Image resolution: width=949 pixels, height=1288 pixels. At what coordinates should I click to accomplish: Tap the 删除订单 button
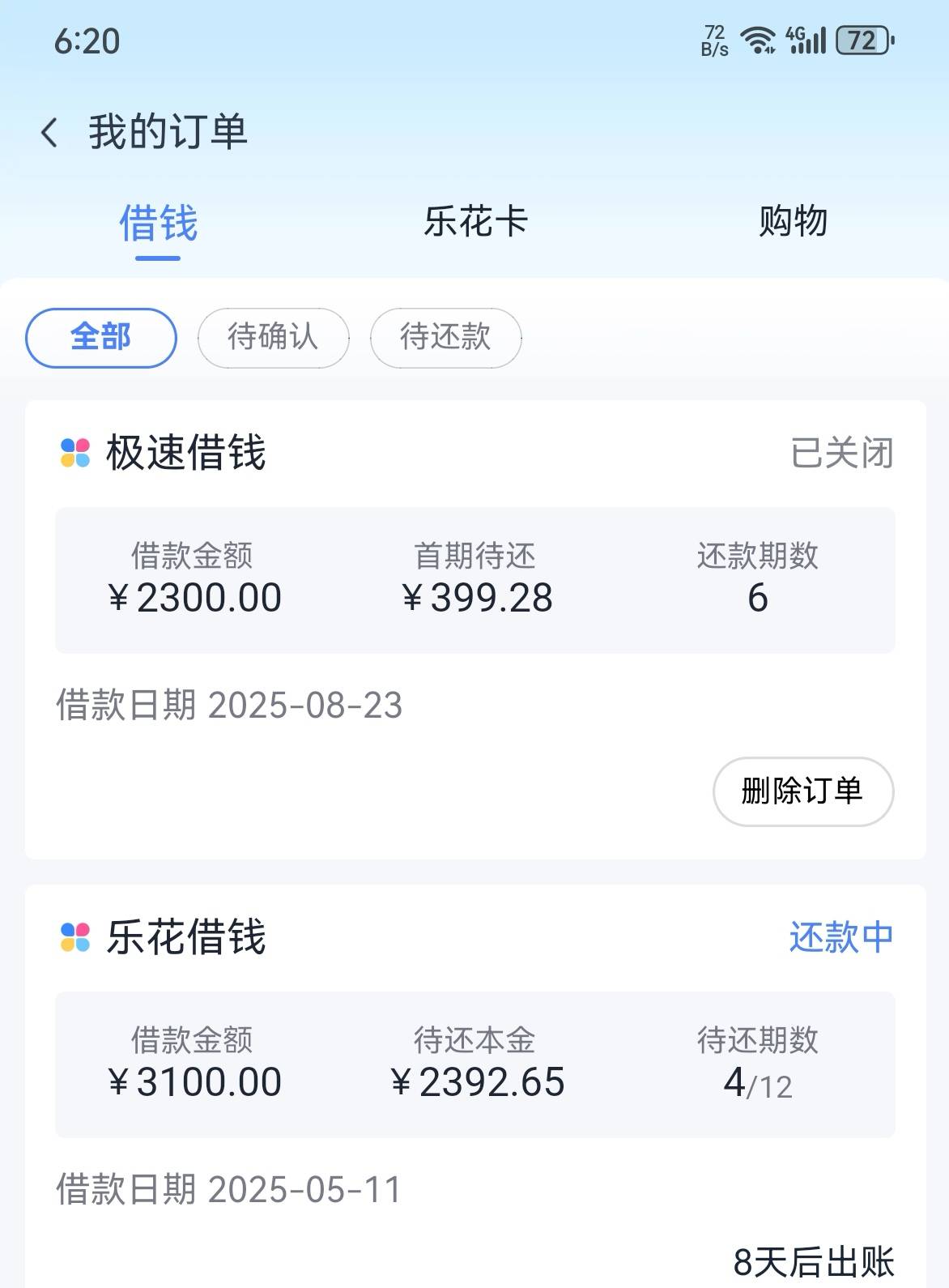click(x=803, y=791)
